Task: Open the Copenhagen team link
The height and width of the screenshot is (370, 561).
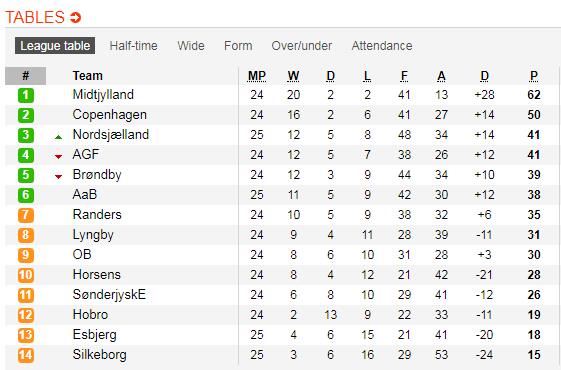Action: pyautogui.click(x=109, y=115)
